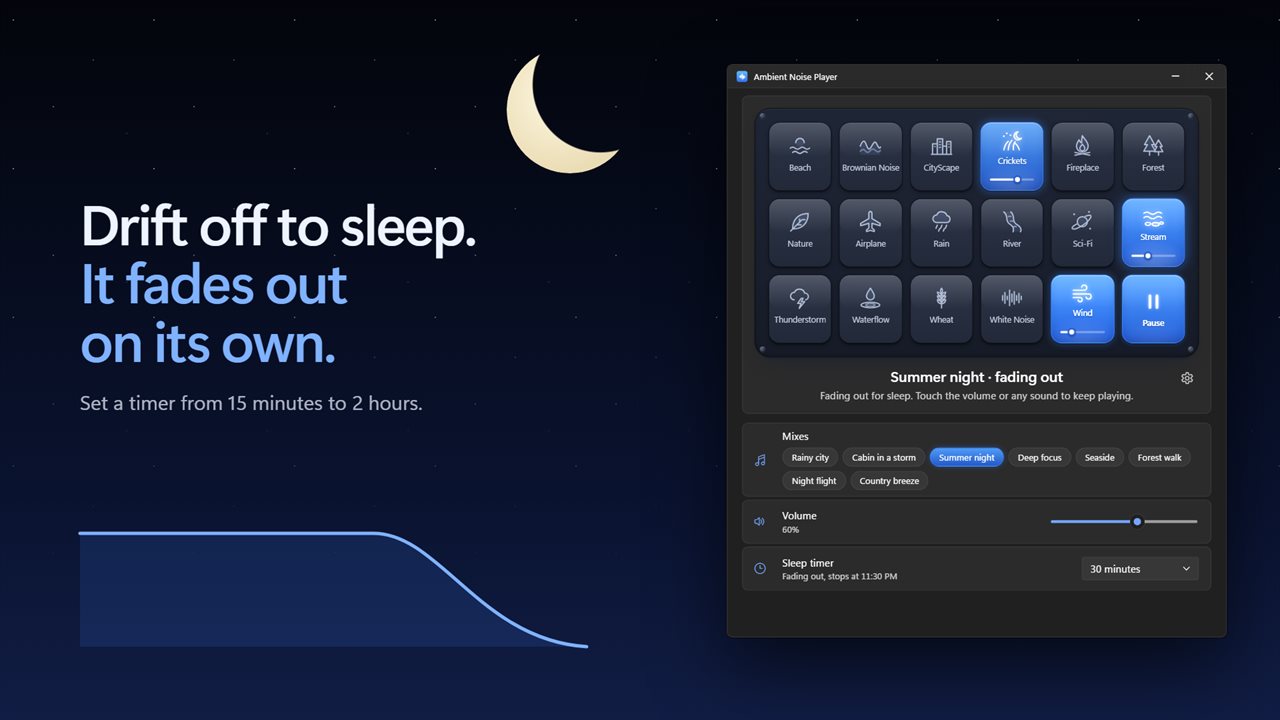
Task: Click the clock icon beside Sleep timer
Action: point(760,568)
